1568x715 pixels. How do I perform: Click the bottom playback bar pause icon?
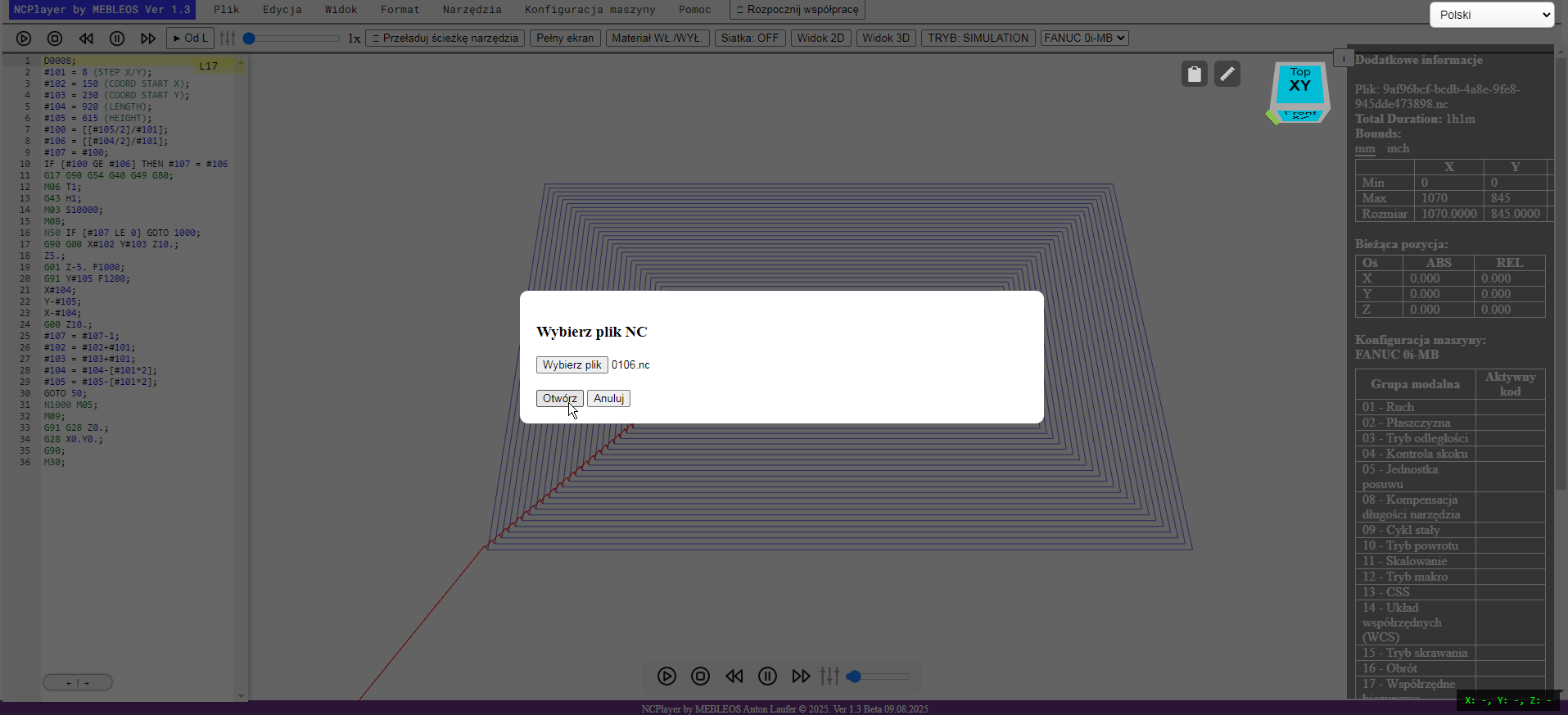pyautogui.click(x=767, y=677)
